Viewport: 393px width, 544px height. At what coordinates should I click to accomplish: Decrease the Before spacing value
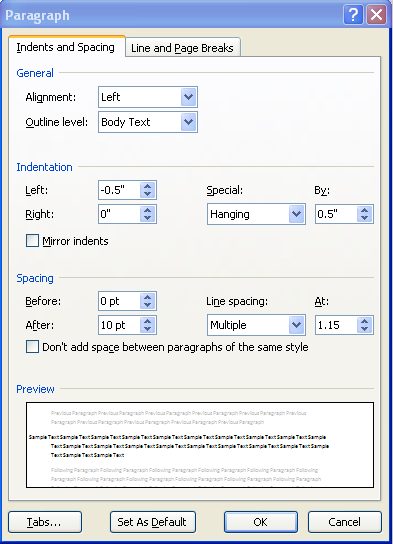pyautogui.click(x=148, y=305)
